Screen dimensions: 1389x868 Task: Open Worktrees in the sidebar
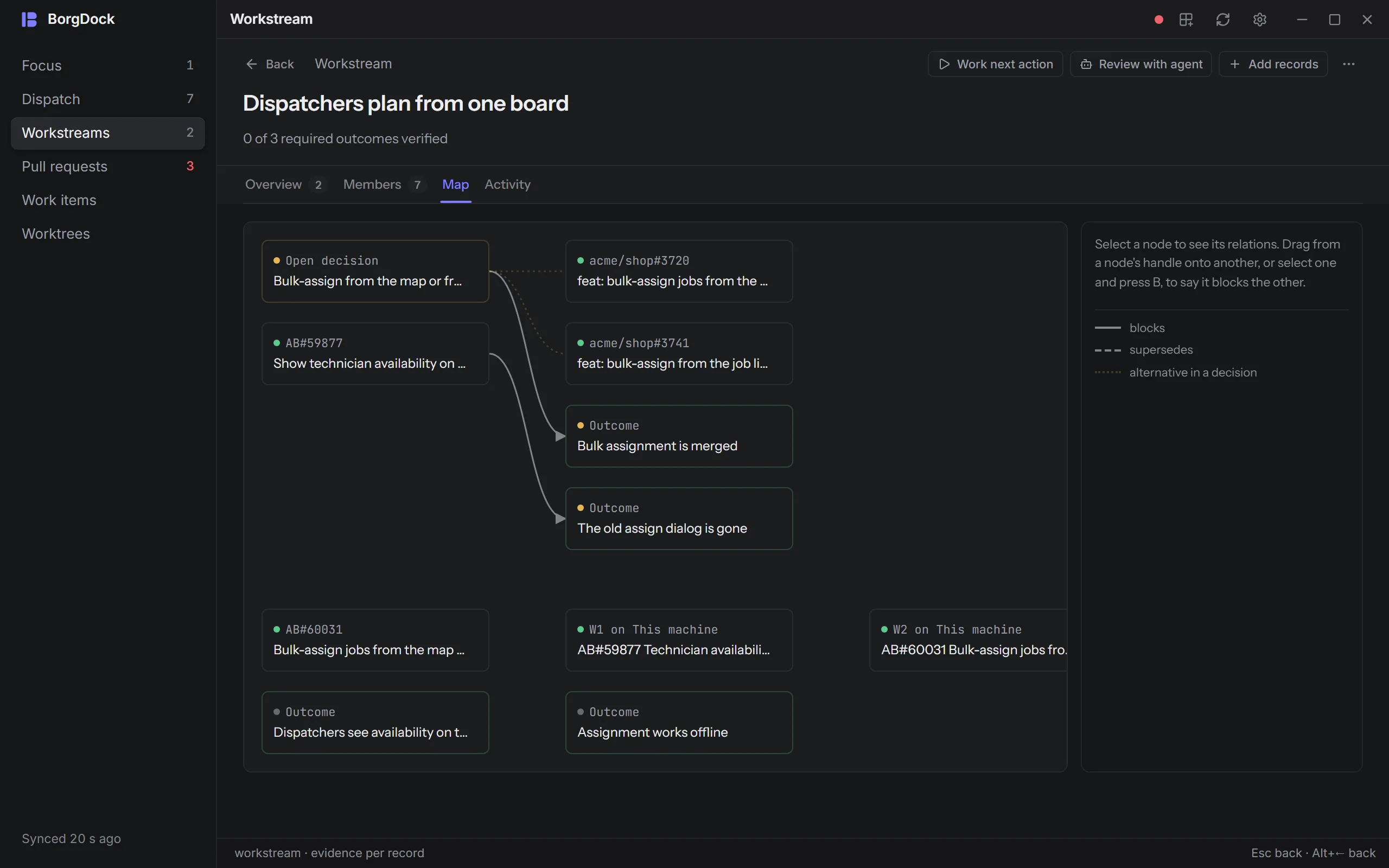tap(108, 234)
